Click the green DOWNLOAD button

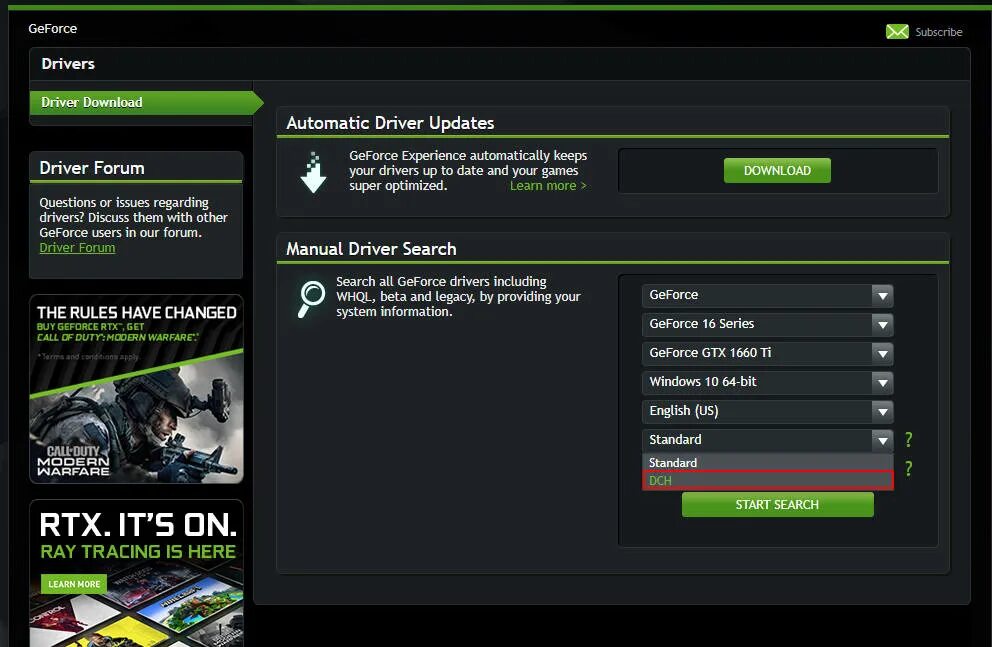coord(777,171)
